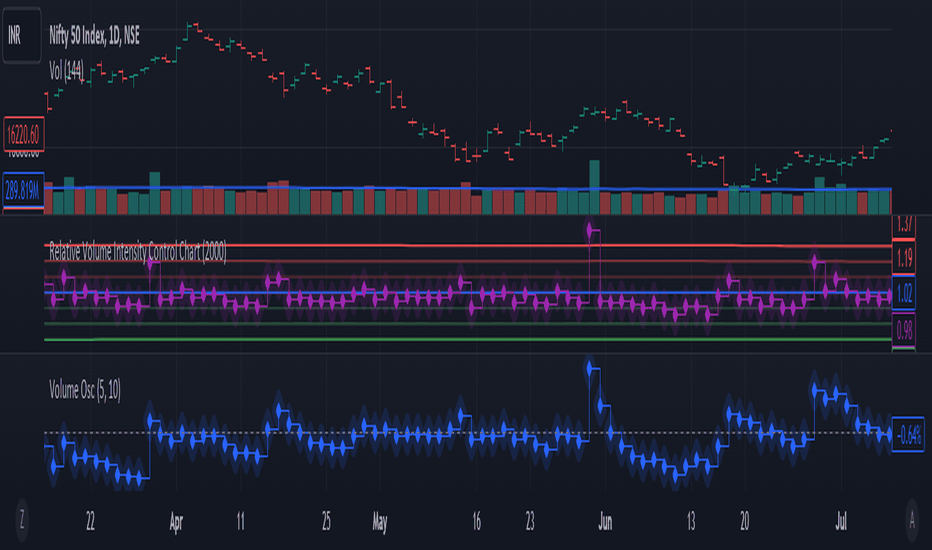The height and width of the screenshot is (550, 932).
Task: Click the -0.64% Volume Osc value label
Action: 908,435
